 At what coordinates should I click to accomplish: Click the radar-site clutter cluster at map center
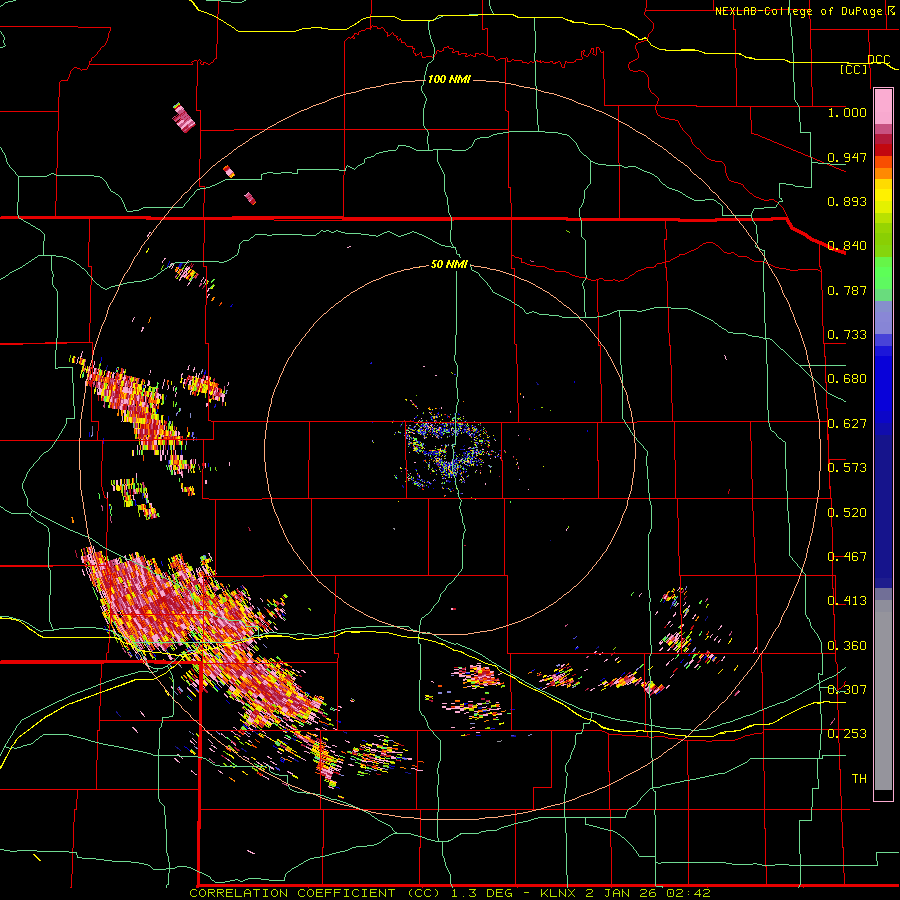point(451,451)
